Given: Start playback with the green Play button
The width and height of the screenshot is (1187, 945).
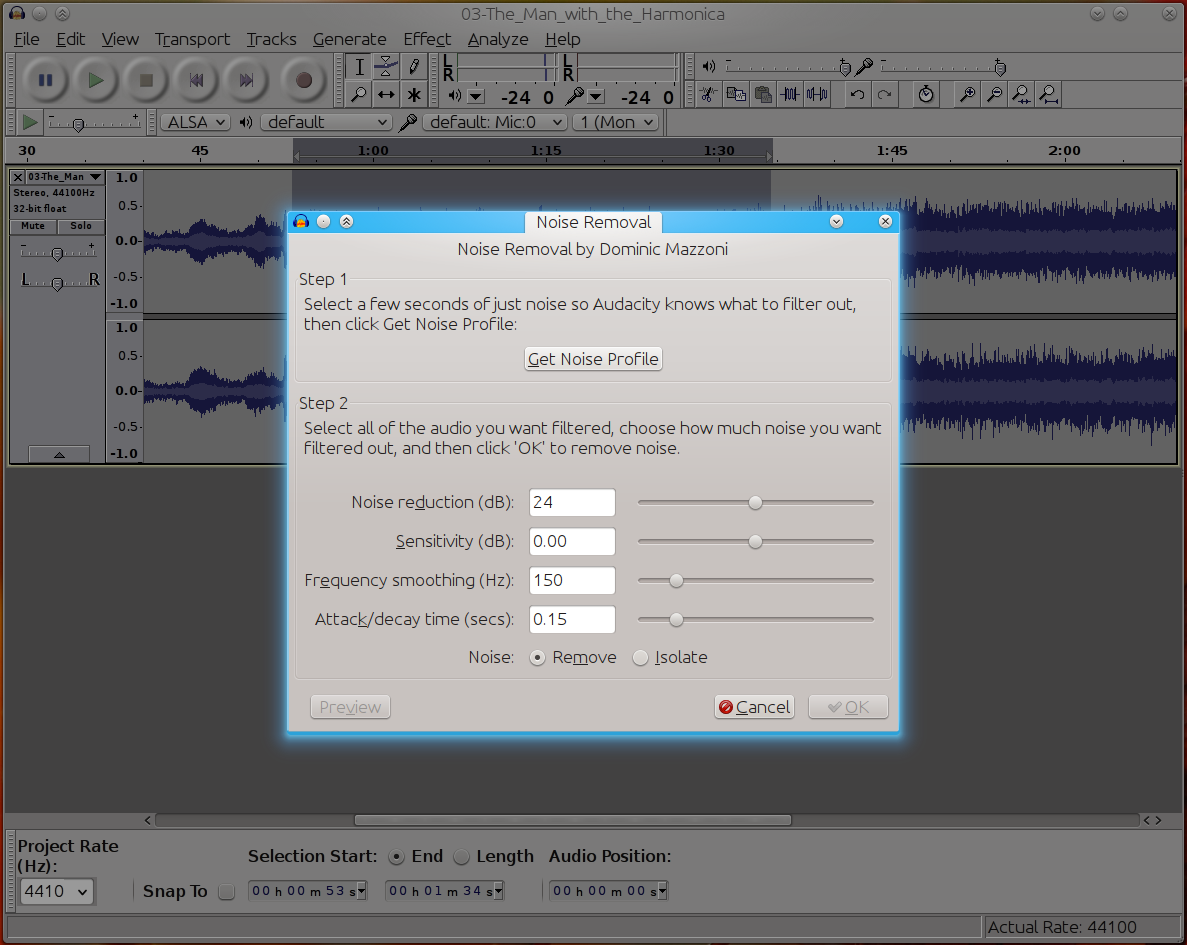Looking at the screenshot, I should (95, 80).
